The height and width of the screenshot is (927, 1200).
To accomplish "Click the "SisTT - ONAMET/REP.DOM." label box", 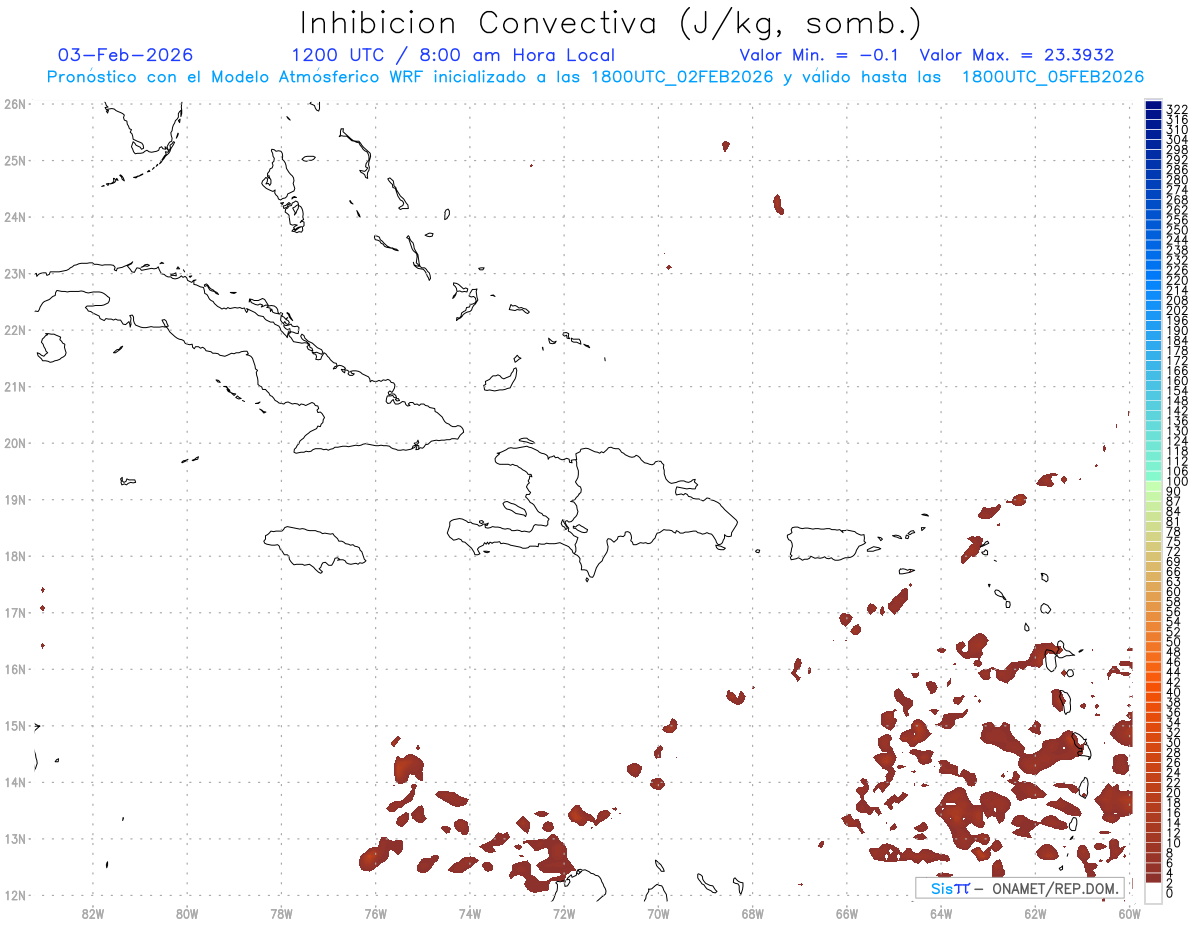I will [x=1019, y=888].
